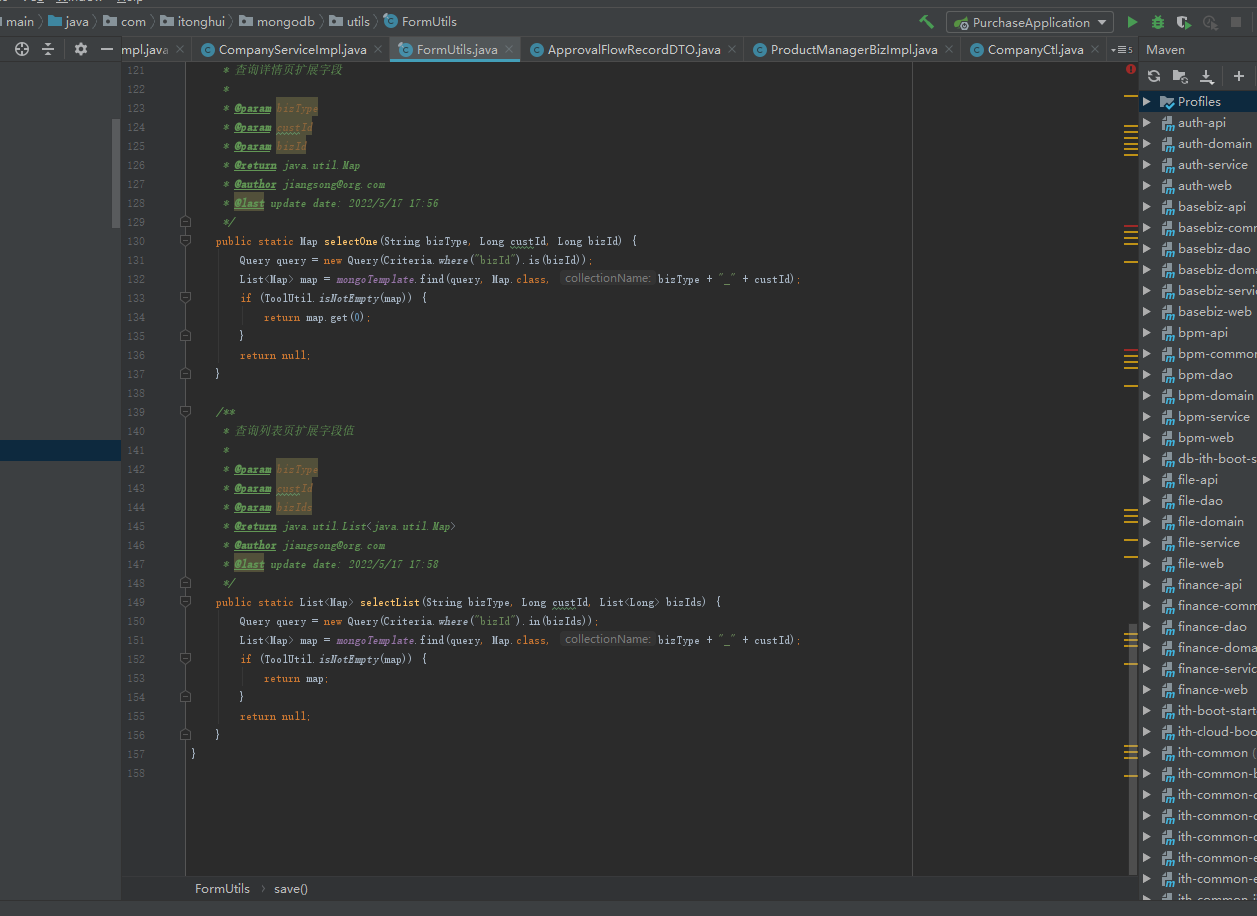Start debugging with the green bug icon
The image size is (1257, 916).
1158,22
